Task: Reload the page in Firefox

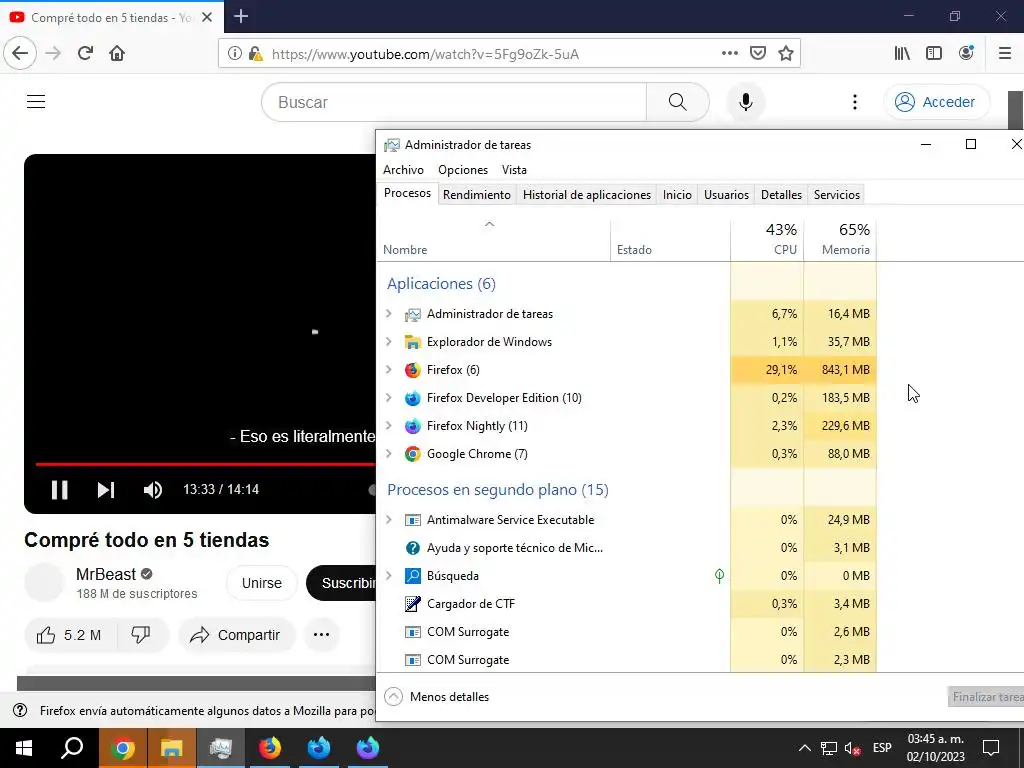Action: 86,54
